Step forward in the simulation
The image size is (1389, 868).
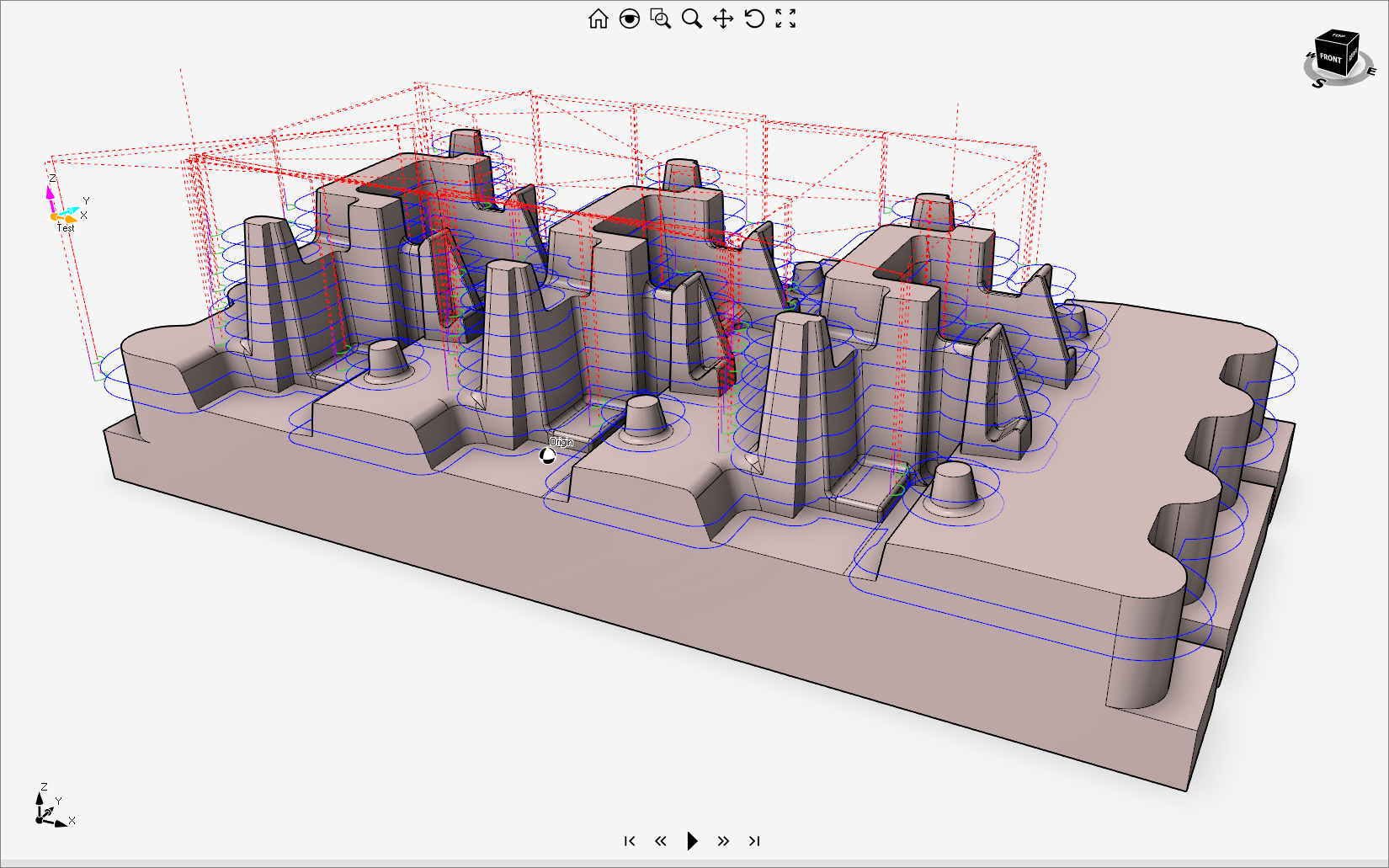point(723,840)
